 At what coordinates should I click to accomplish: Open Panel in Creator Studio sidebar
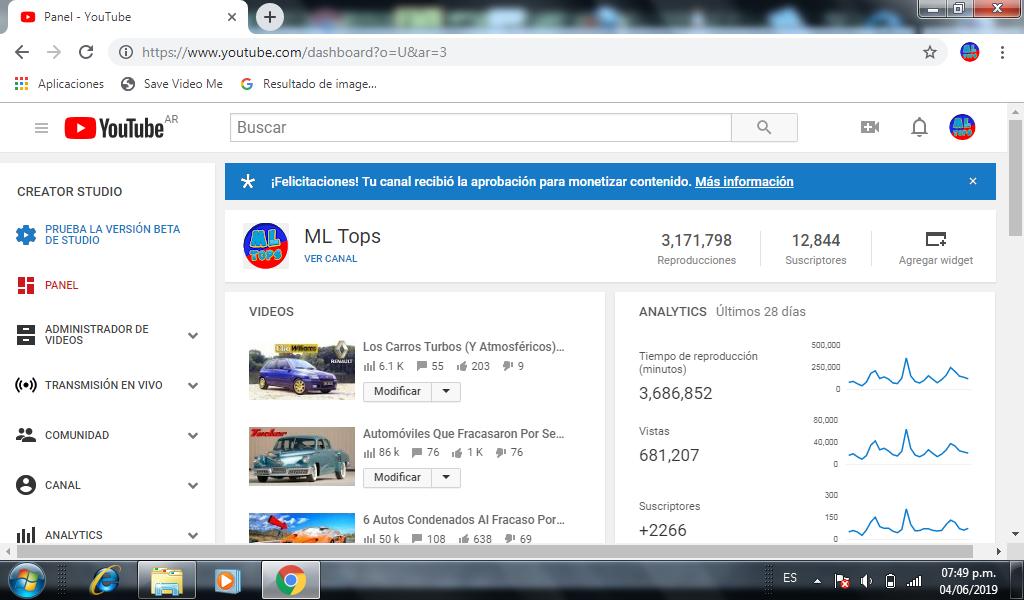pos(61,285)
